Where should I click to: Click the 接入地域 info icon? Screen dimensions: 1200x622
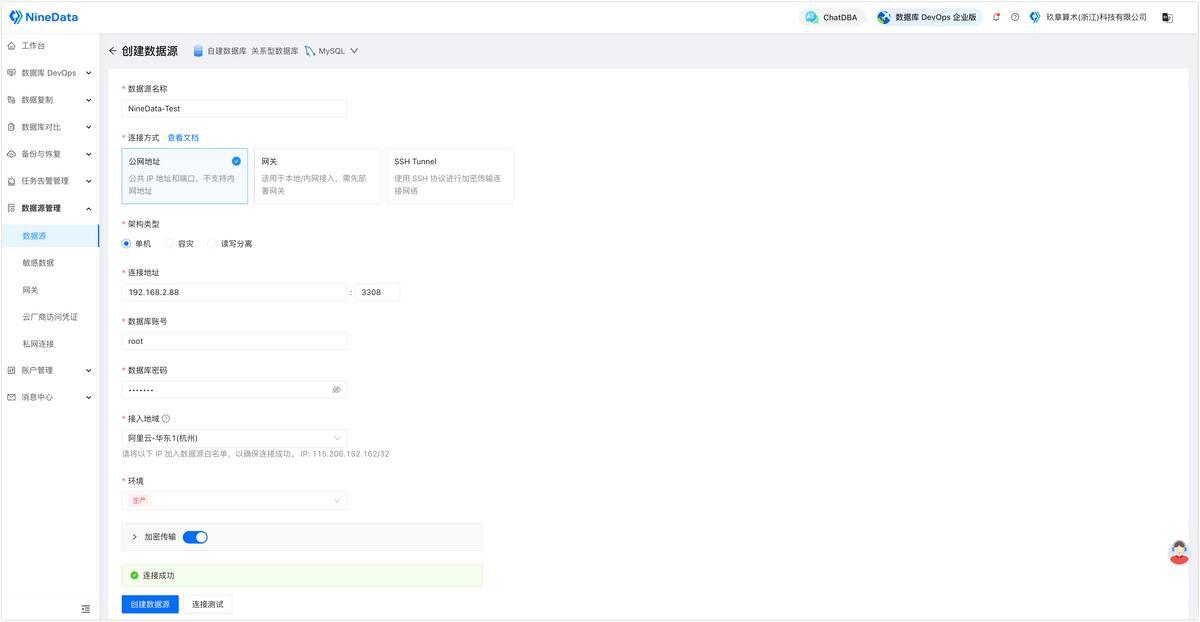(x=166, y=419)
